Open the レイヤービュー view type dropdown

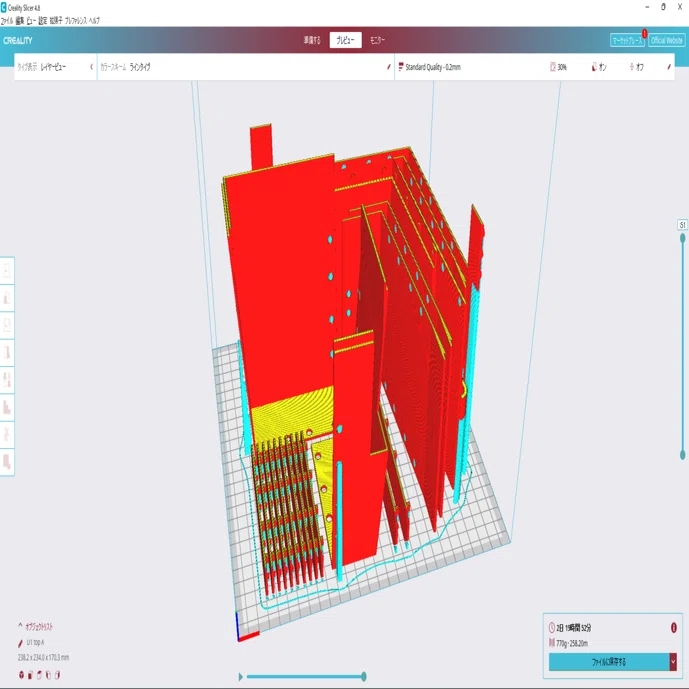(x=55, y=67)
